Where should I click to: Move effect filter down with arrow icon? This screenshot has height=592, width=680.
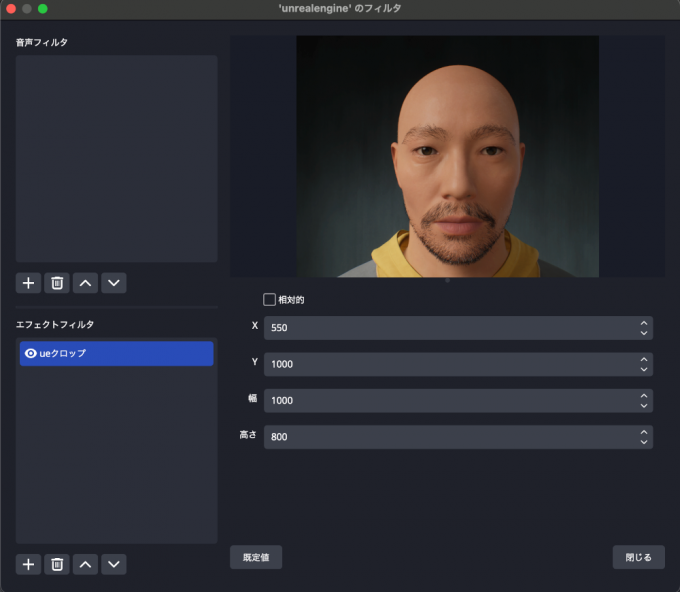pyautogui.click(x=114, y=564)
